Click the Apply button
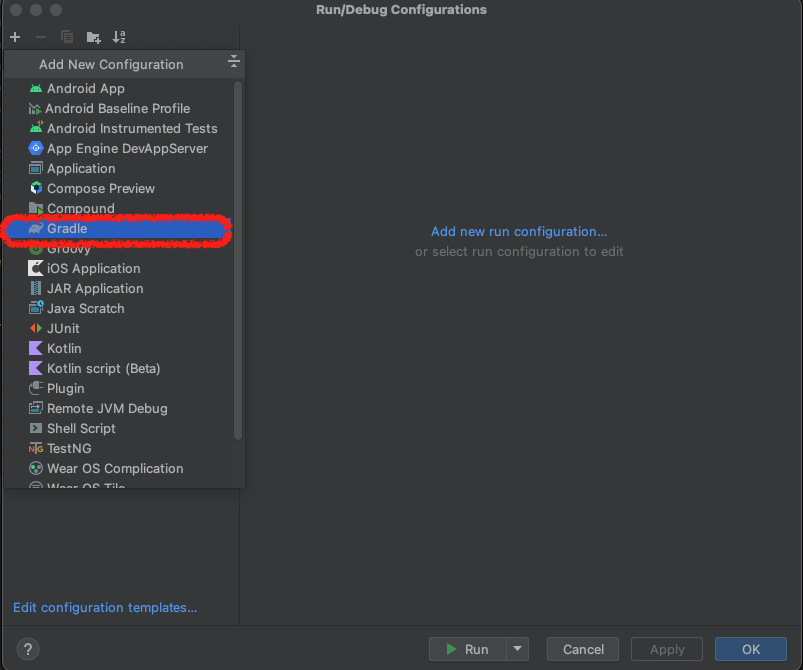The height and width of the screenshot is (670, 803). [x=667, y=649]
